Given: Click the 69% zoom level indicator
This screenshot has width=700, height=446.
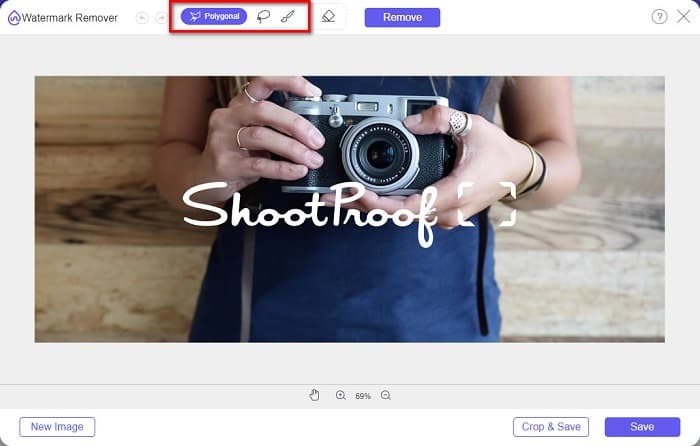Looking at the screenshot, I should (363, 397).
